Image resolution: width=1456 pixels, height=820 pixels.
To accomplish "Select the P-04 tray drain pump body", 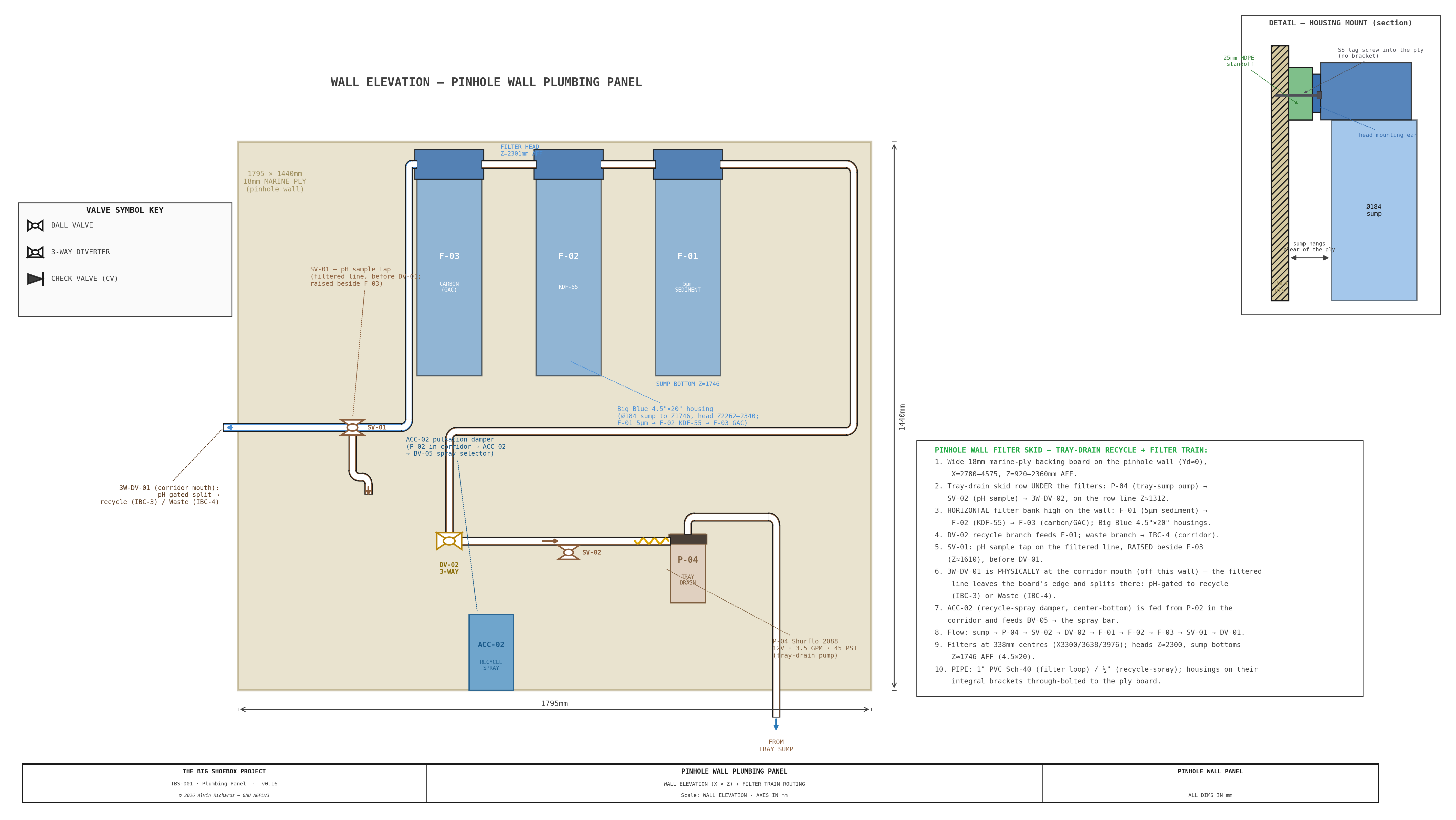I will (x=688, y=573).
